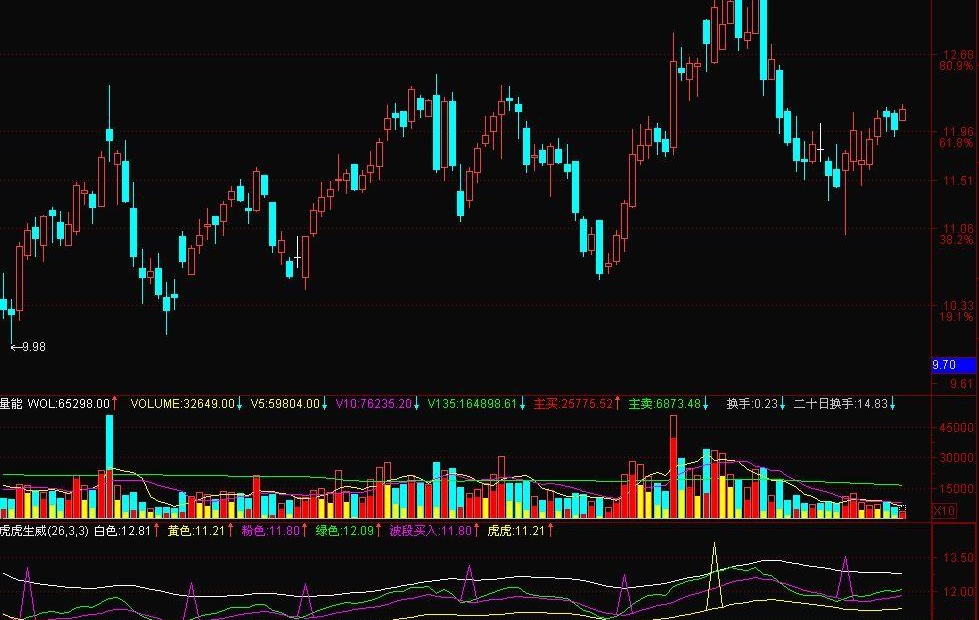Click the 波段买入:11.80 signal value
Screen dimensions: 979x620
[431, 531]
